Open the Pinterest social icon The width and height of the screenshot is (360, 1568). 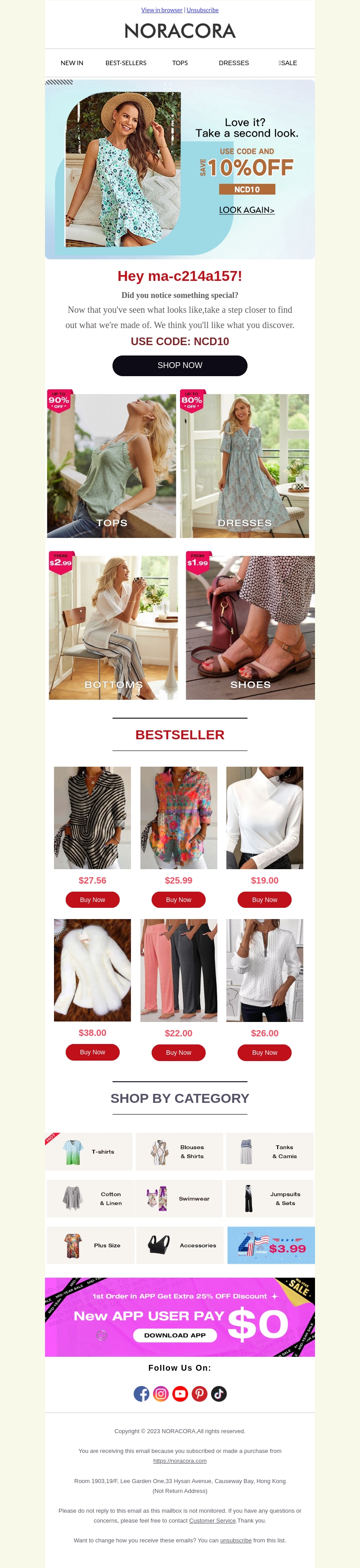tap(199, 1393)
